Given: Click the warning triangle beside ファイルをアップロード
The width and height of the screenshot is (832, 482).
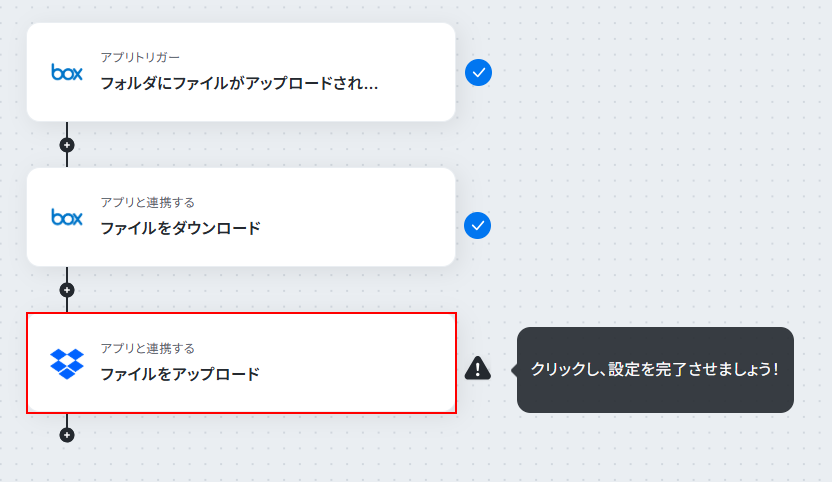Looking at the screenshot, I should [x=478, y=368].
